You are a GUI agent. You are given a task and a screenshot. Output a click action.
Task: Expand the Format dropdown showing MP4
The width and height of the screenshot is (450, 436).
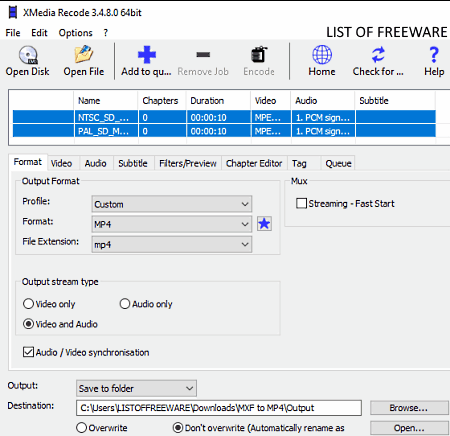coord(172,224)
